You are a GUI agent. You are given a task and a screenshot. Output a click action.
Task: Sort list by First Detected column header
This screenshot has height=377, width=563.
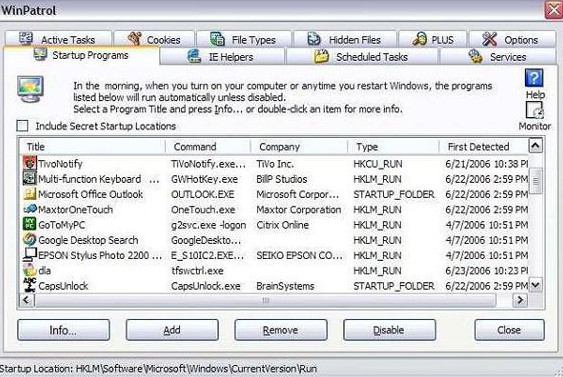click(x=484, y=146)
